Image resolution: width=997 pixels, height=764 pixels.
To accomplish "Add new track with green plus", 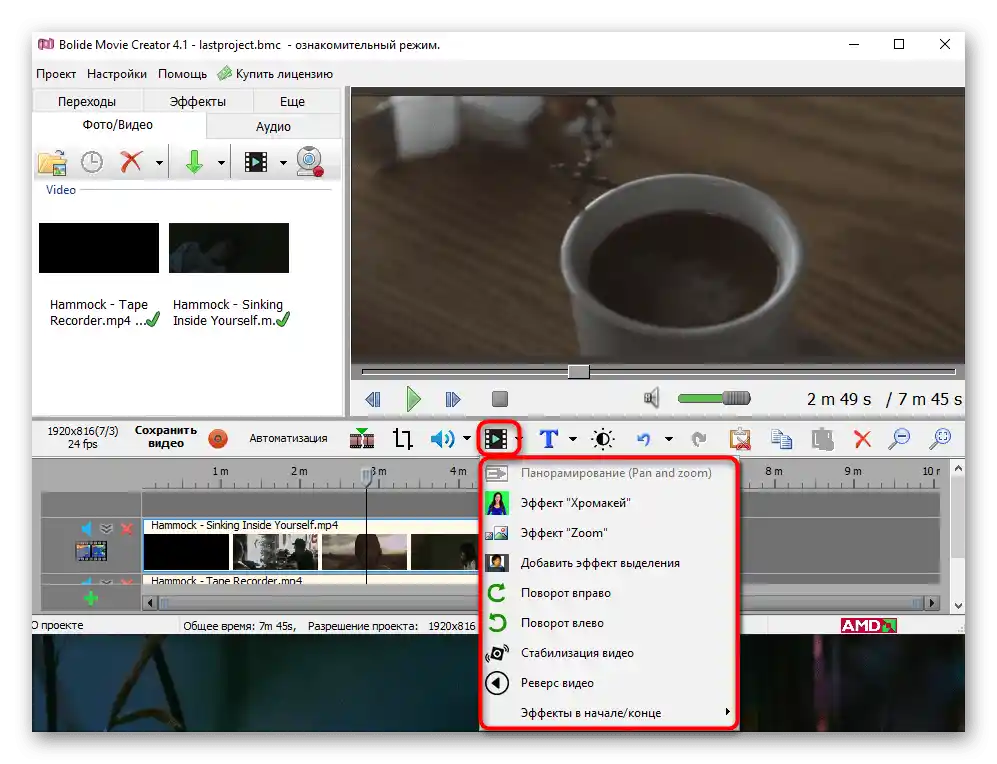I will 91,598.
